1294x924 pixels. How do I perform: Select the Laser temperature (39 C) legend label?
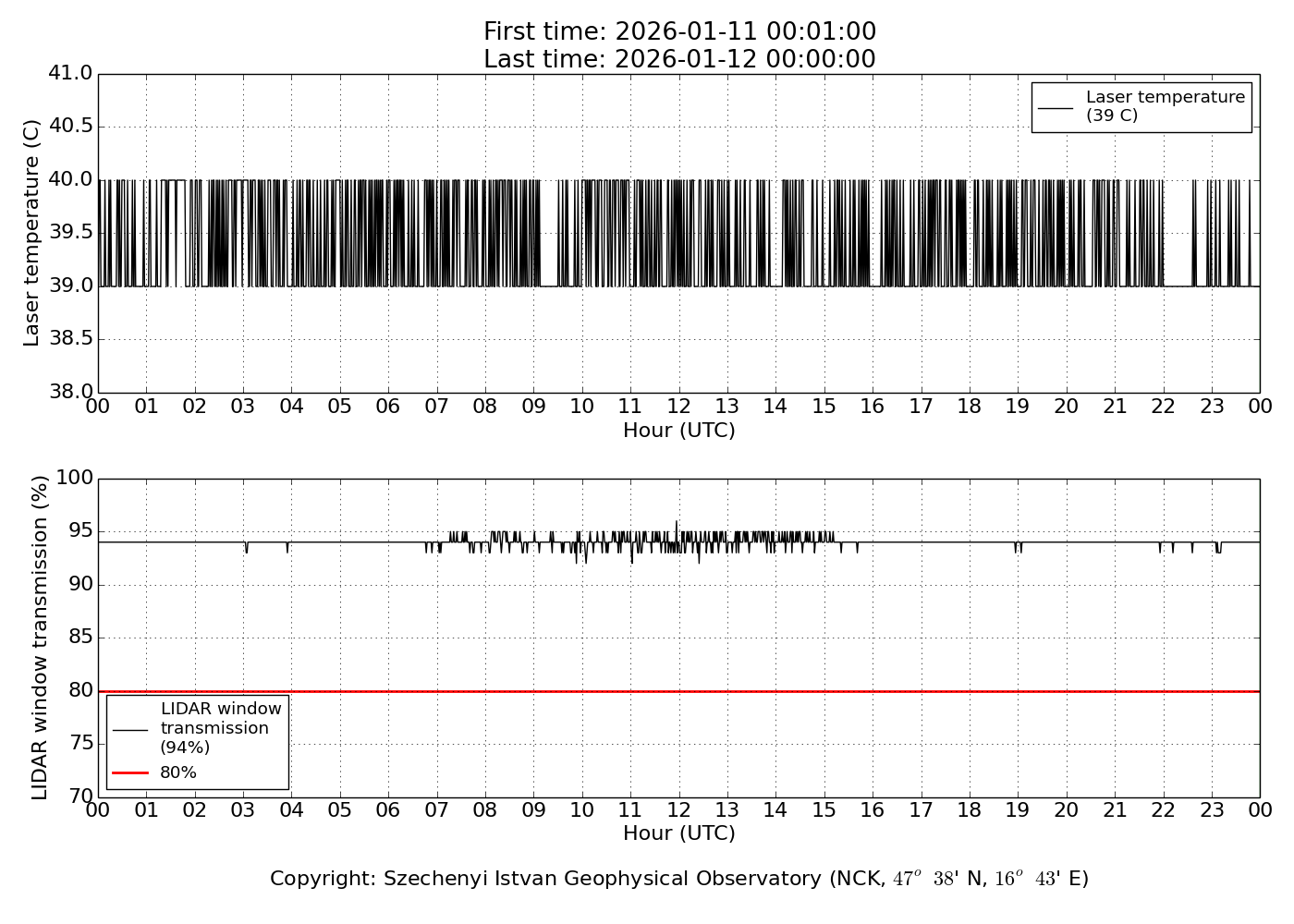1165,106
